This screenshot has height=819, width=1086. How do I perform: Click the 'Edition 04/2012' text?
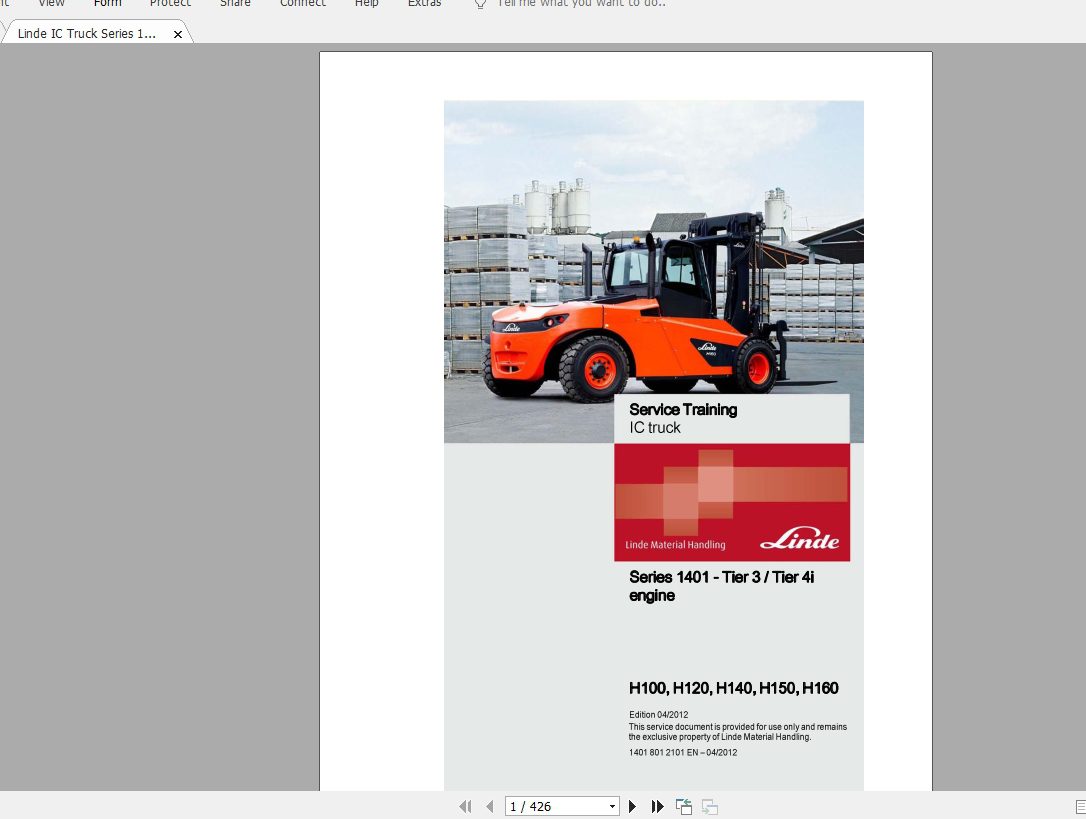tap(659, 714)
